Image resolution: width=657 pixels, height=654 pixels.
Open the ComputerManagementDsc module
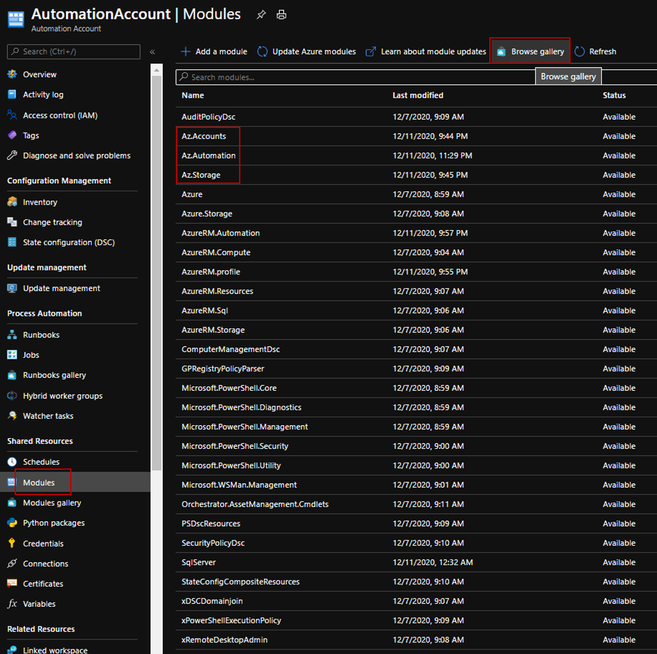[230, 349]
